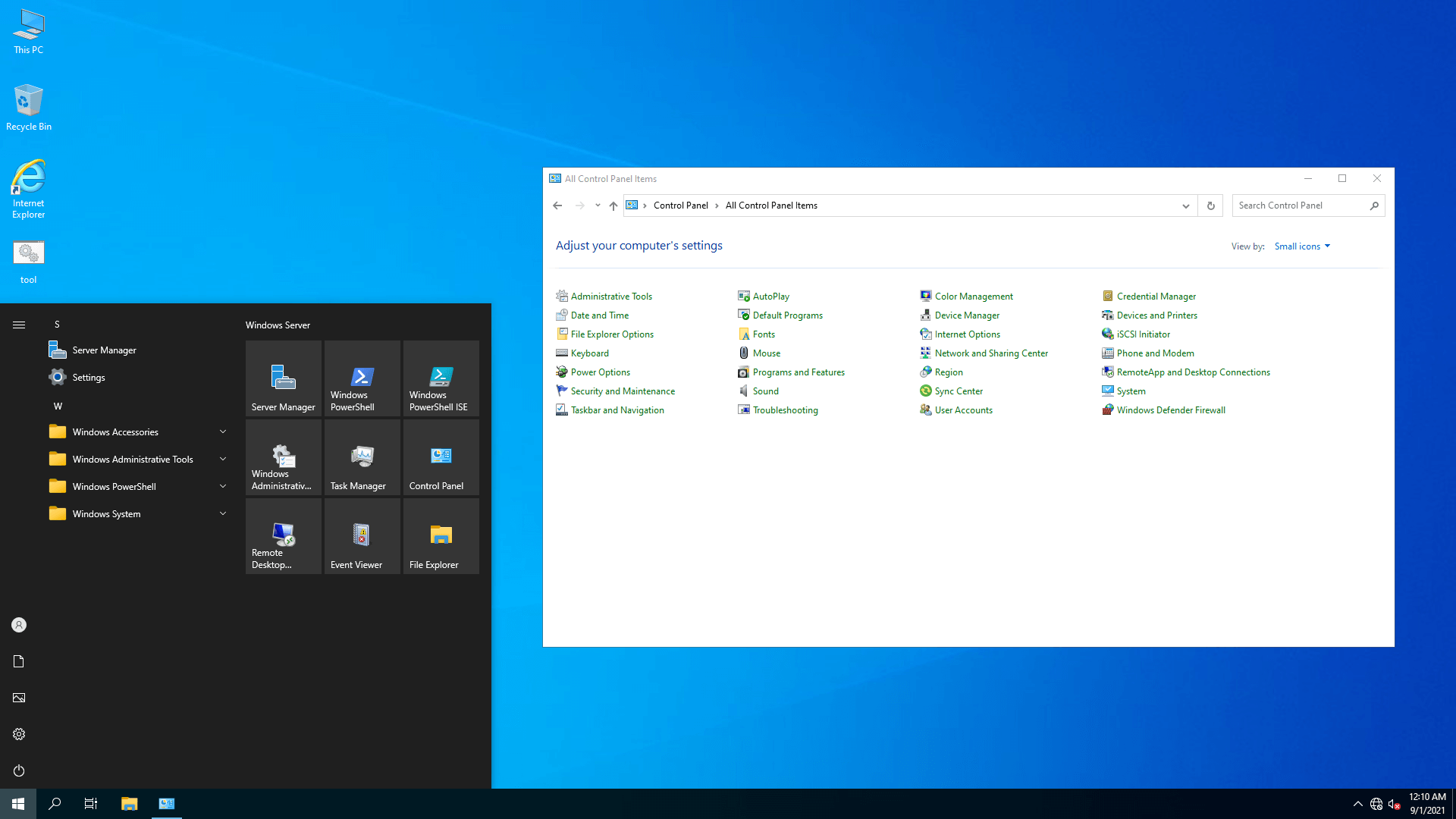
Task: Open the address bar history dropdown
Action: [1185, 206]
